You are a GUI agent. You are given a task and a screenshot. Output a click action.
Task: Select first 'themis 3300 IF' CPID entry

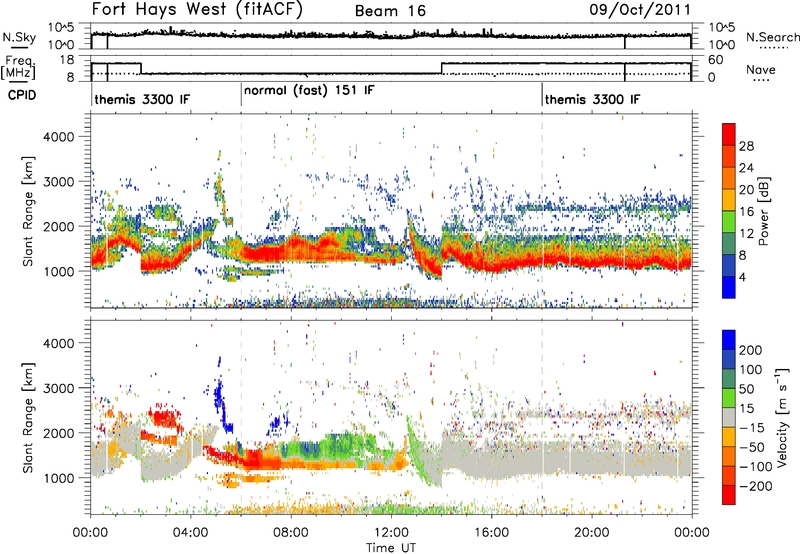tap(142, 99)
